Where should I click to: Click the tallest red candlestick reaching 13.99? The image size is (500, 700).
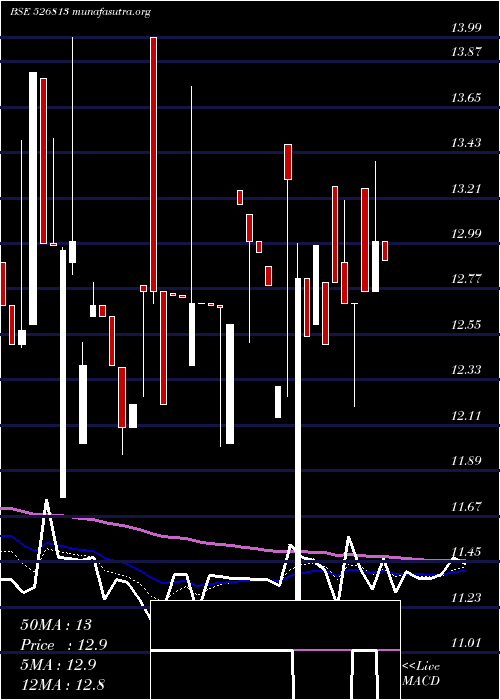(153, 164)
